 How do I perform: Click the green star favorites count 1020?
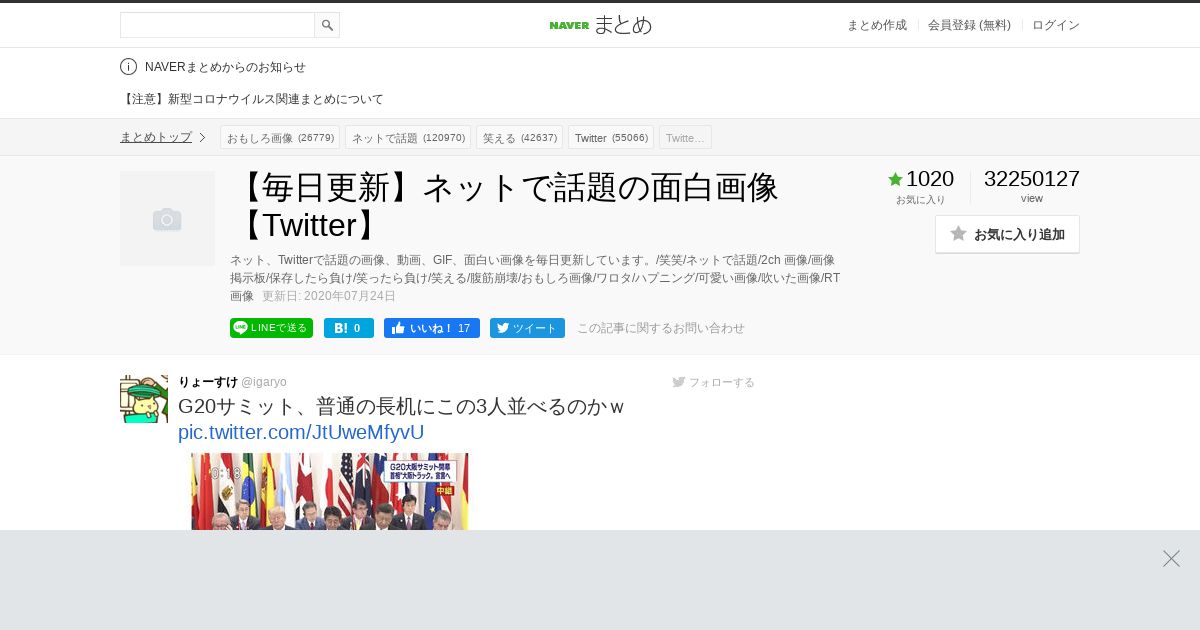tap(921, 179)
